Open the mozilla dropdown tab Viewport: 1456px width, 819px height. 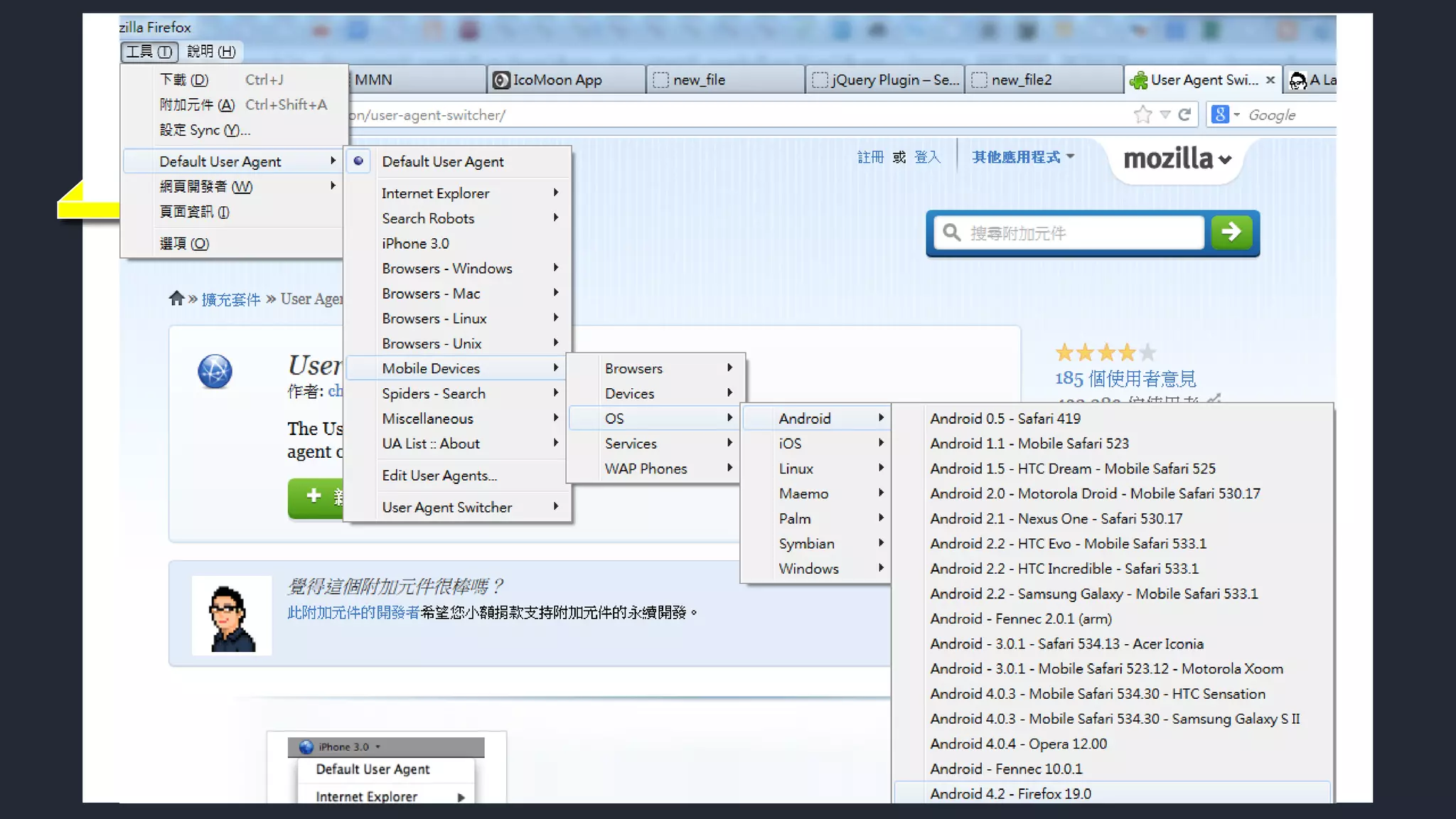click(1177, 159)
